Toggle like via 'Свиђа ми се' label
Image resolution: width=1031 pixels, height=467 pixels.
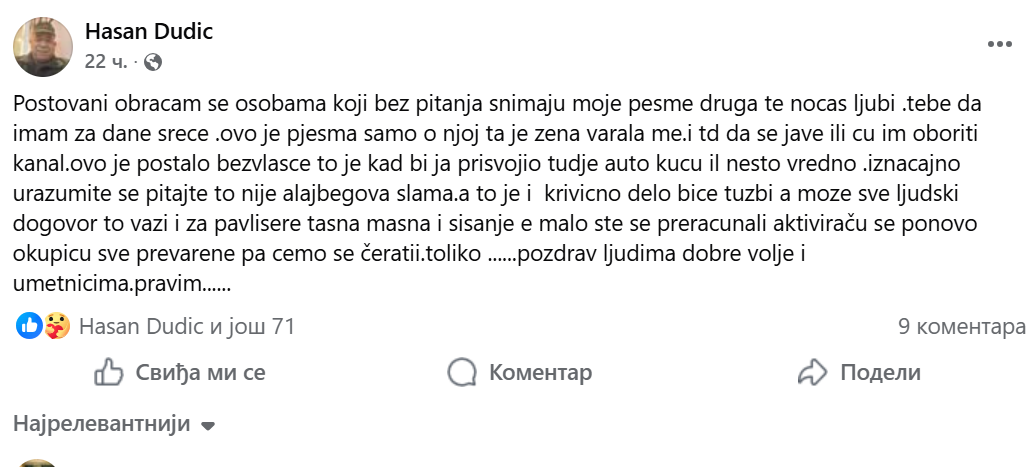click(200, 374)
